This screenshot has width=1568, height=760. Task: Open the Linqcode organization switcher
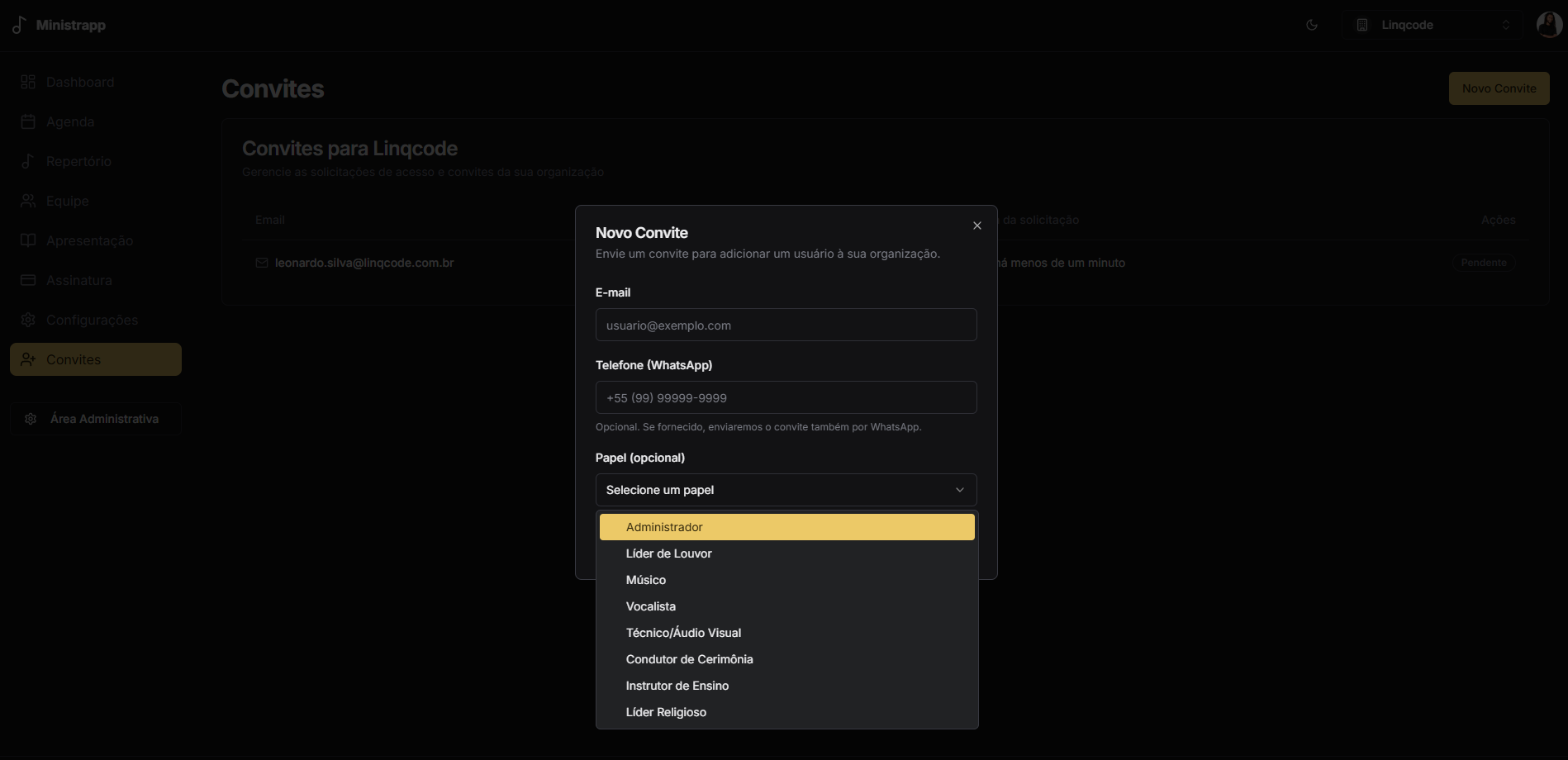pyautogui.click(x=1433, y=24)
